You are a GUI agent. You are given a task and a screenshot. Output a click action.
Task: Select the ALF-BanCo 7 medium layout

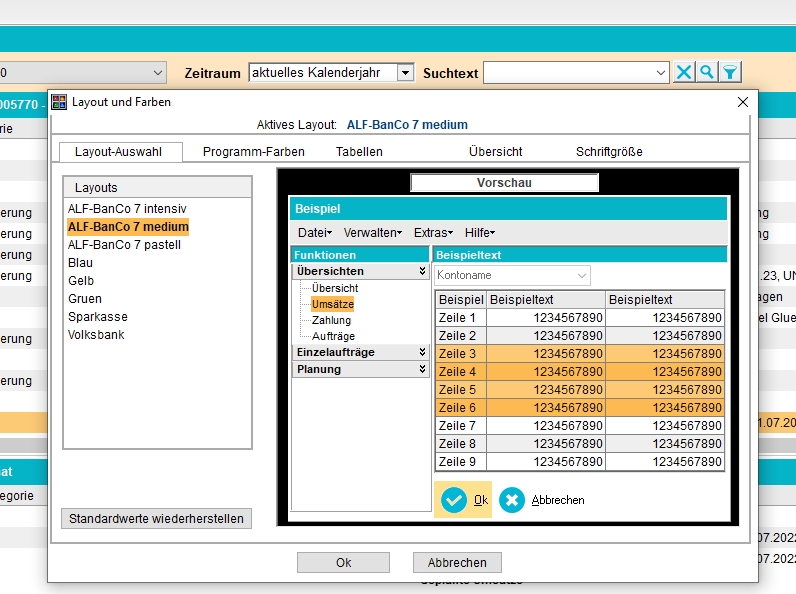click(128, 226)
